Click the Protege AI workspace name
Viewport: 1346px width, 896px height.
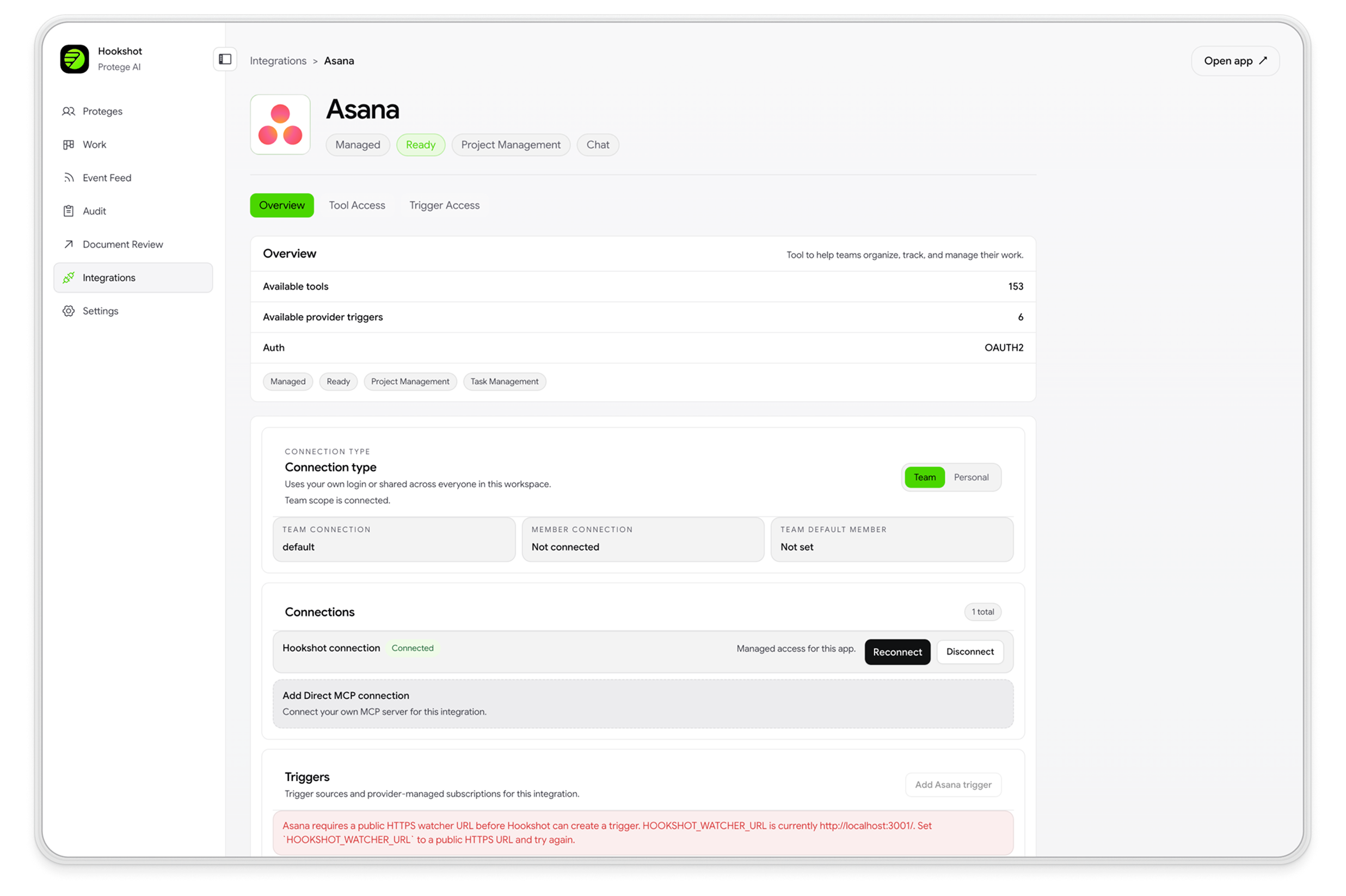point(119,67)
